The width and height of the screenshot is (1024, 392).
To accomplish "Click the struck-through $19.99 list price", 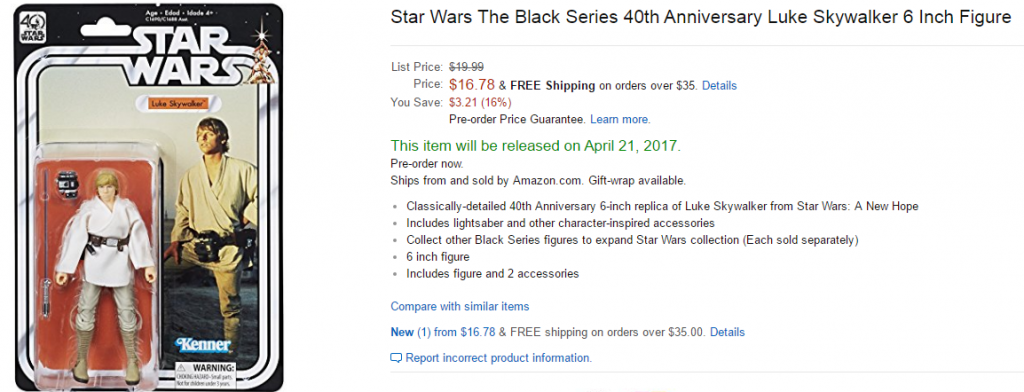I will (x=466, y=67).
